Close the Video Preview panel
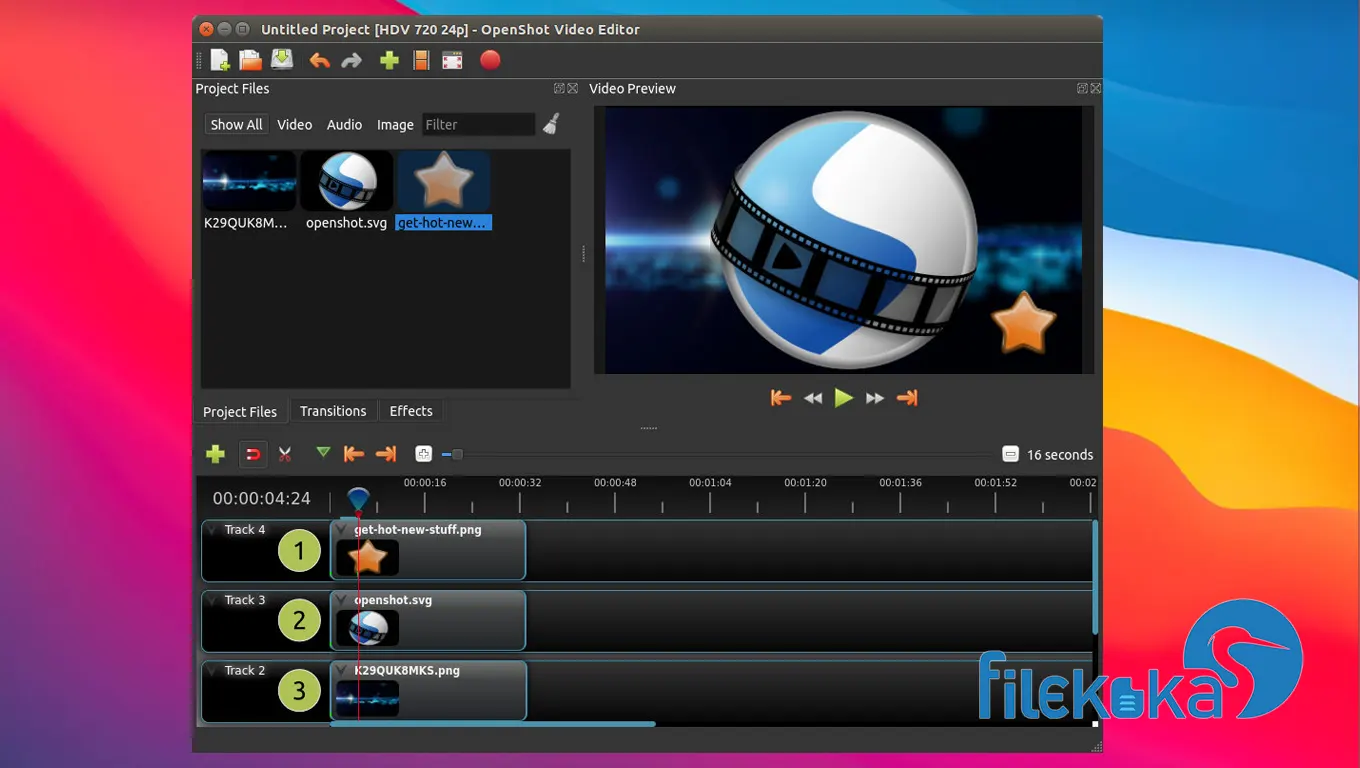 pos(1095,88)
